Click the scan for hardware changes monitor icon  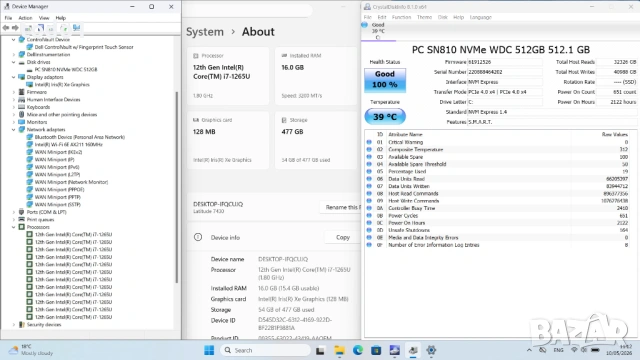pos(76,28)
